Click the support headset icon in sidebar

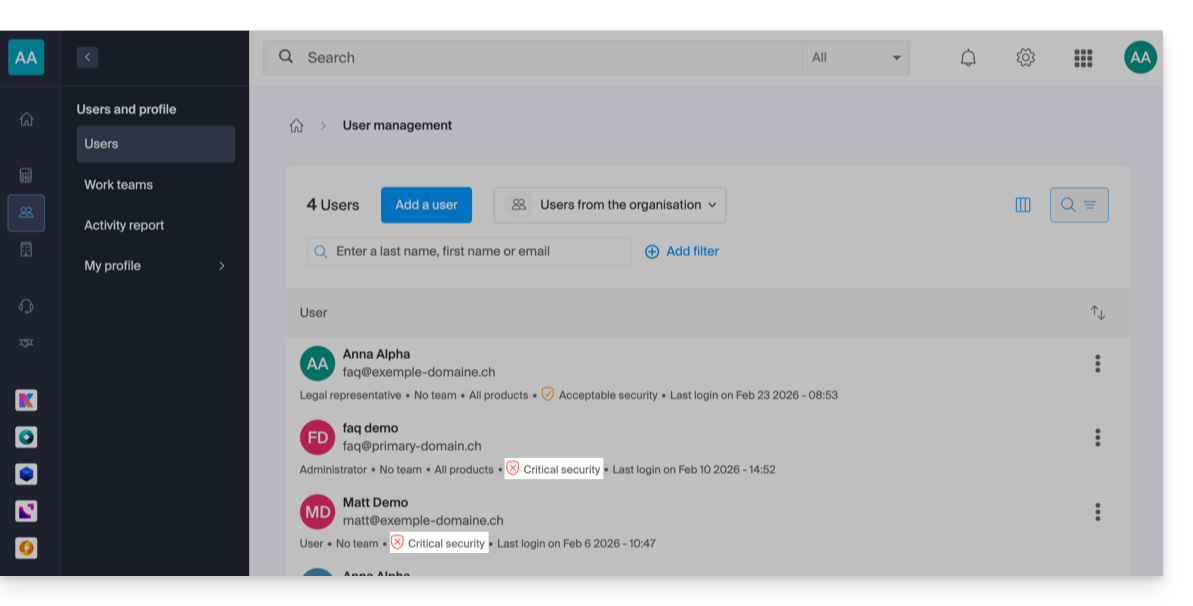pyautogui.click(x=26, y=306)
